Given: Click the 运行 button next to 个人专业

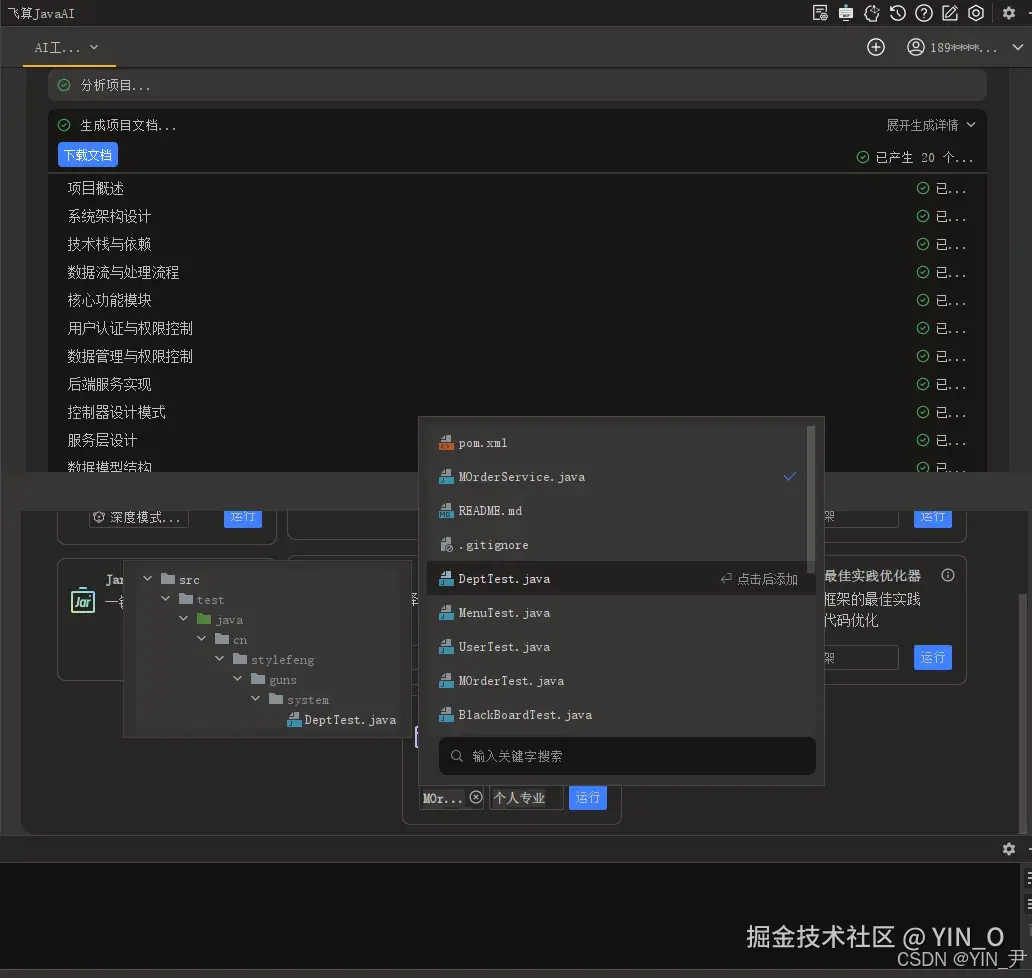Looking at the screenshot, I should point(587,797).
